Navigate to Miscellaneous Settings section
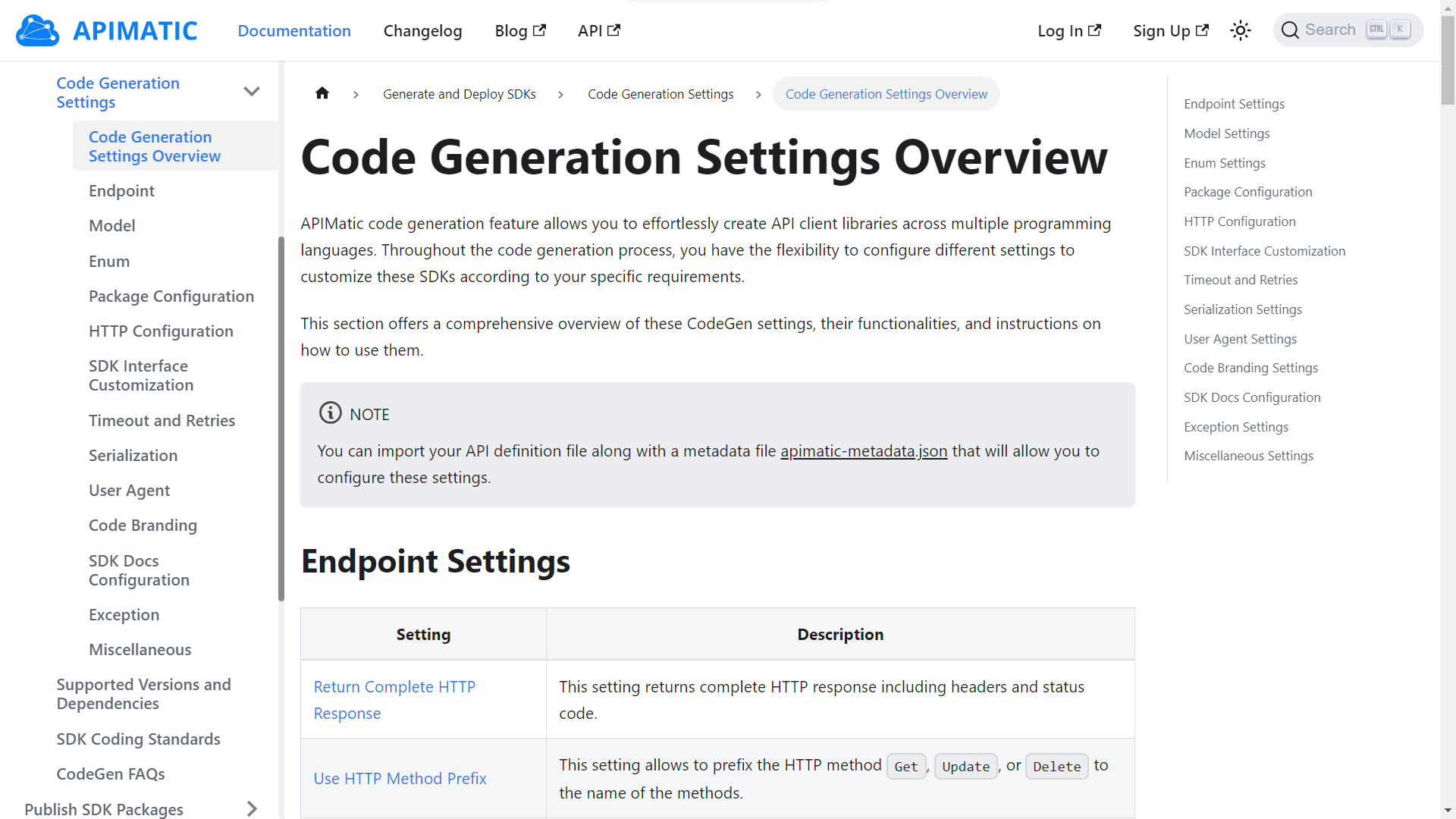1456x819 pixels. tap(1249, 455)
